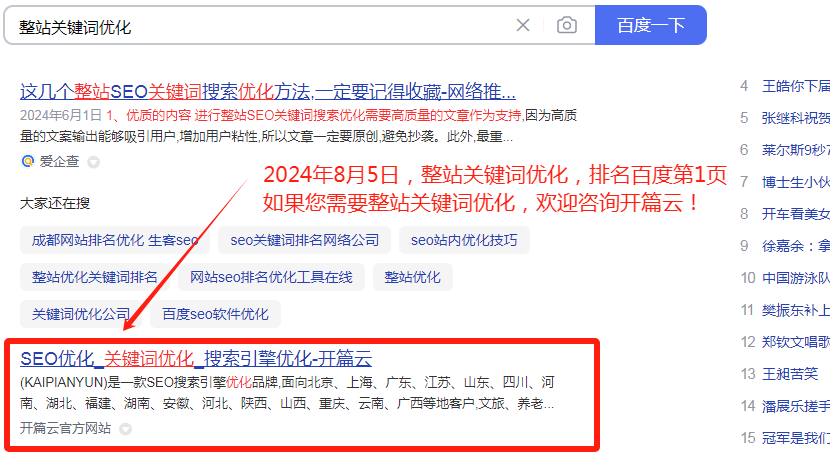Select related search 整站优化关键词排名
The width and height of the screenshot is (830, 460).
[95, 277]
